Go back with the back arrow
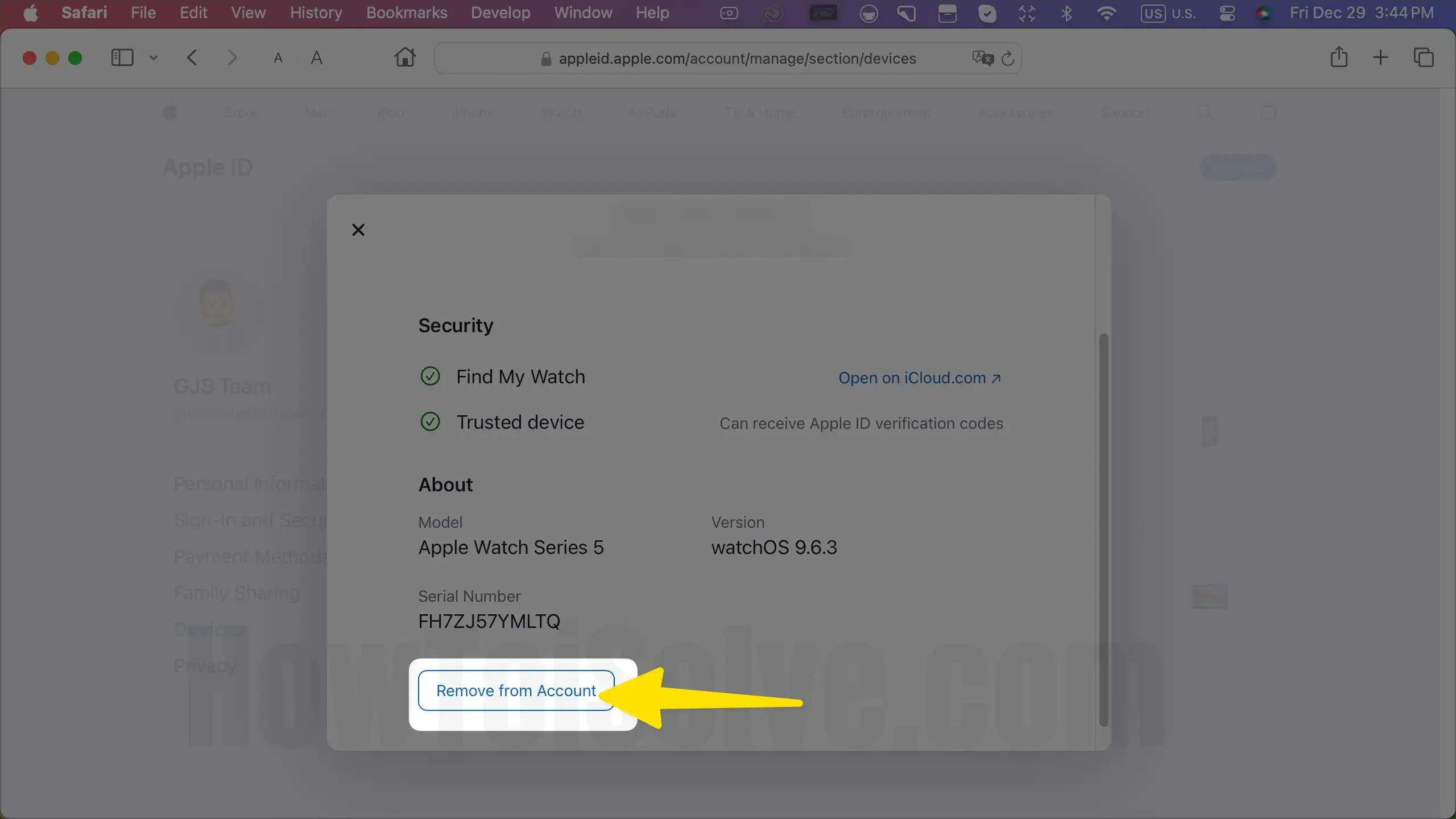 pyautogui.click(x=192, y=57)
